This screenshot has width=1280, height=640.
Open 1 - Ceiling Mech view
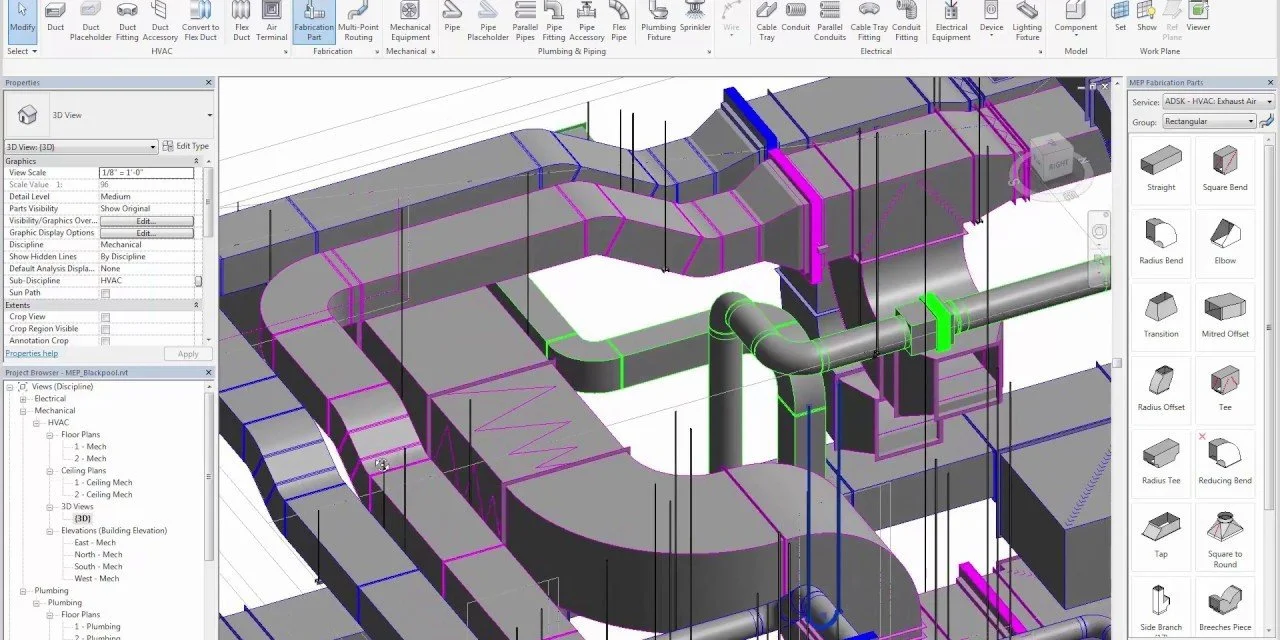(103, 483)
